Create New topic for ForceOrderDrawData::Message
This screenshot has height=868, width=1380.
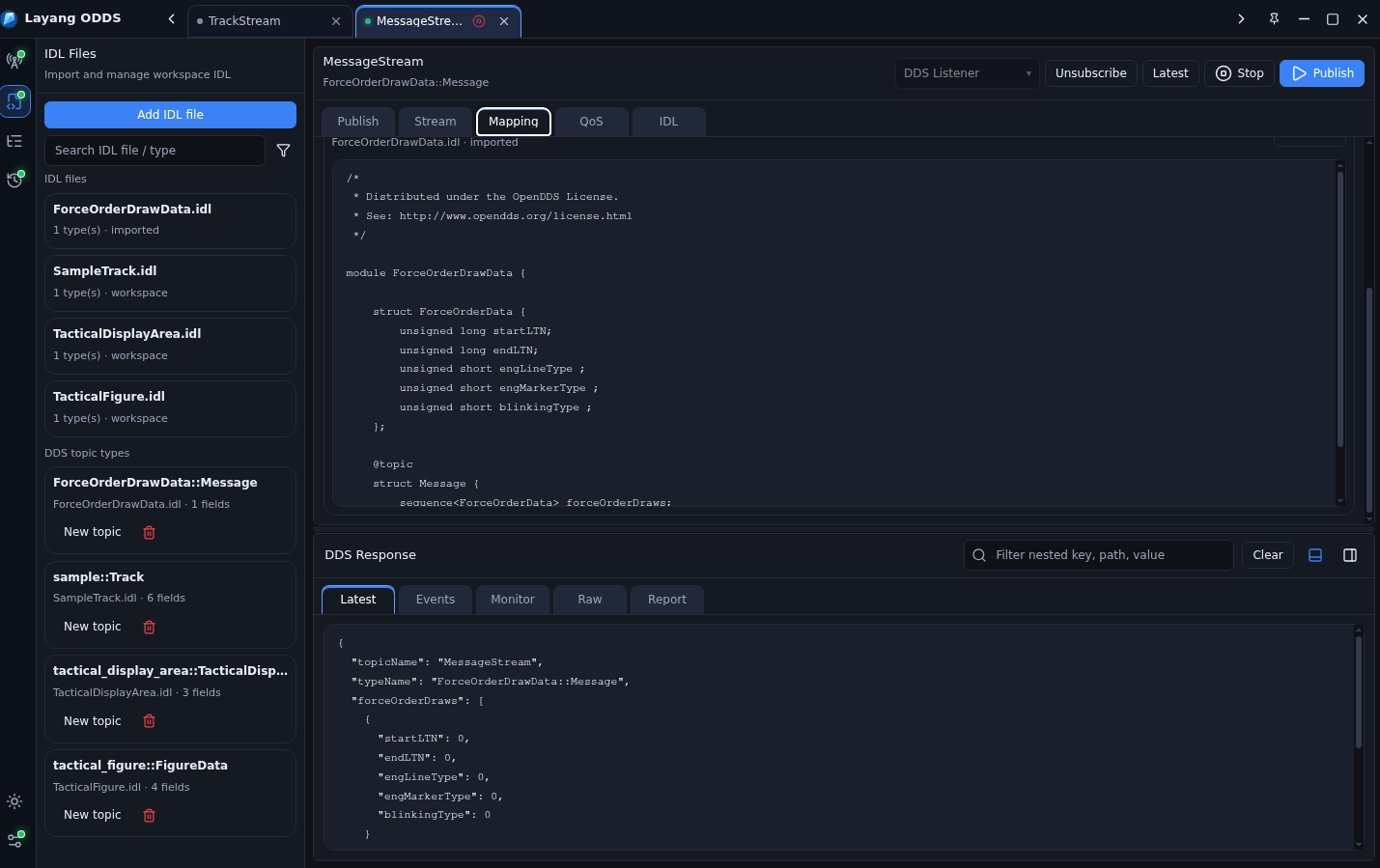93,532
